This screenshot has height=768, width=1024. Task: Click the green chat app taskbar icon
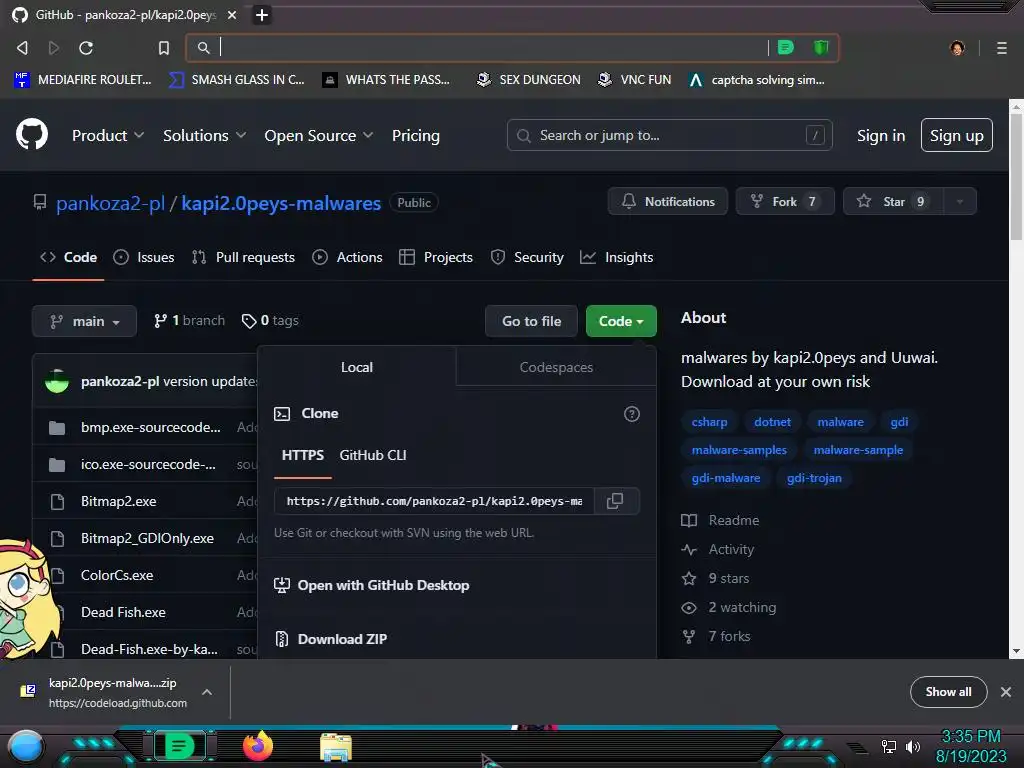tap(180, 746)
